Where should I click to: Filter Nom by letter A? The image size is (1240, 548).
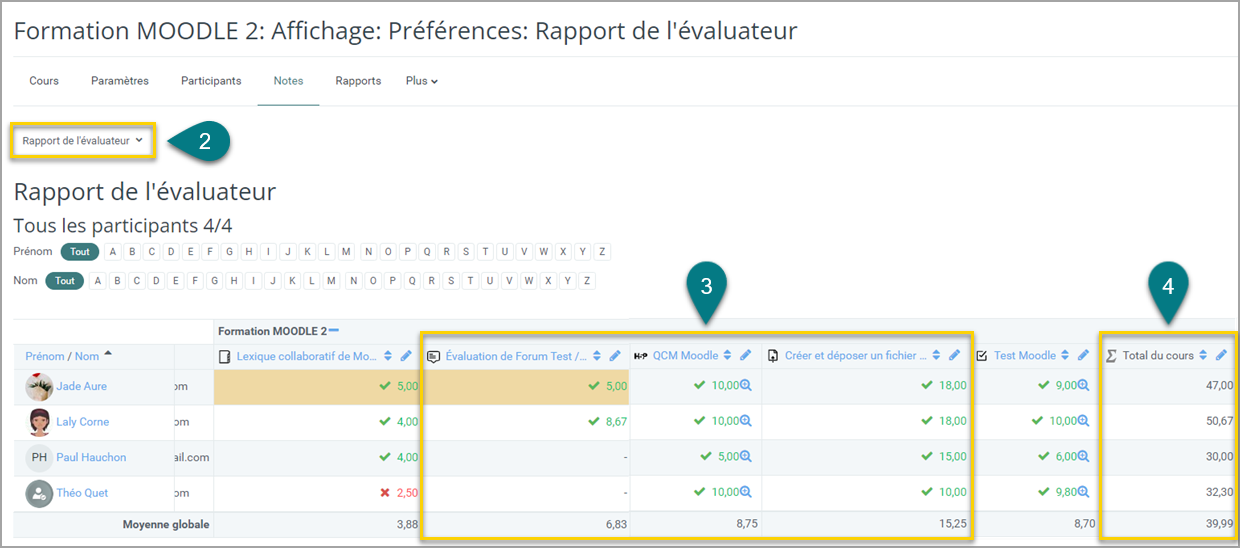pos(98,281)
